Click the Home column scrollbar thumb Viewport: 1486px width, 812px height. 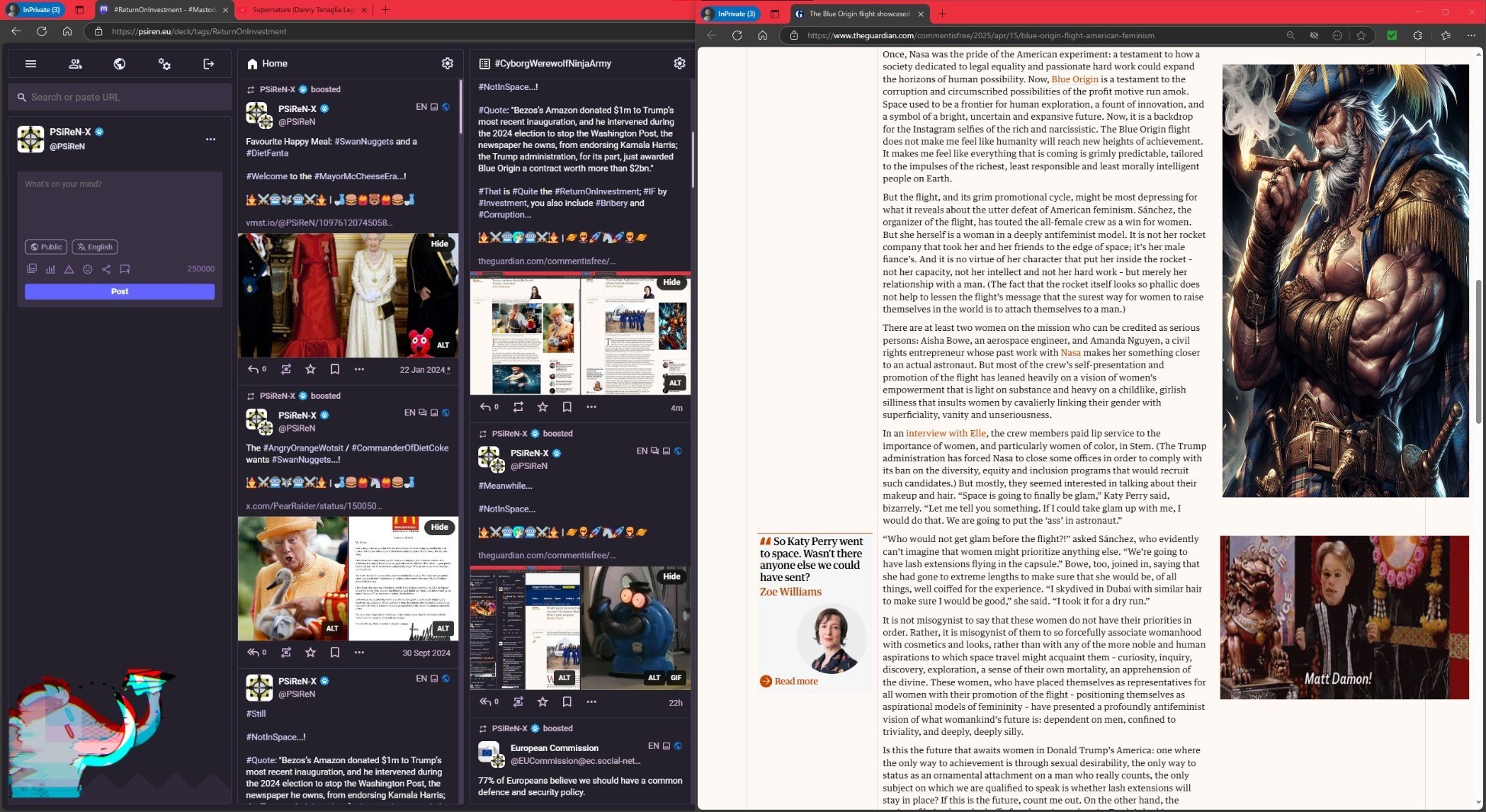[461, 107]
